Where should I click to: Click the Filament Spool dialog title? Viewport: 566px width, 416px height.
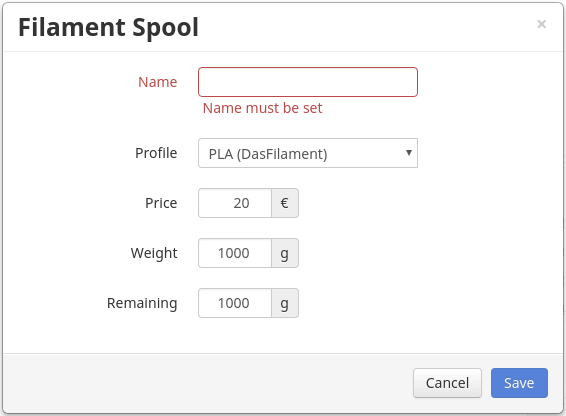(x=108, y=27)
